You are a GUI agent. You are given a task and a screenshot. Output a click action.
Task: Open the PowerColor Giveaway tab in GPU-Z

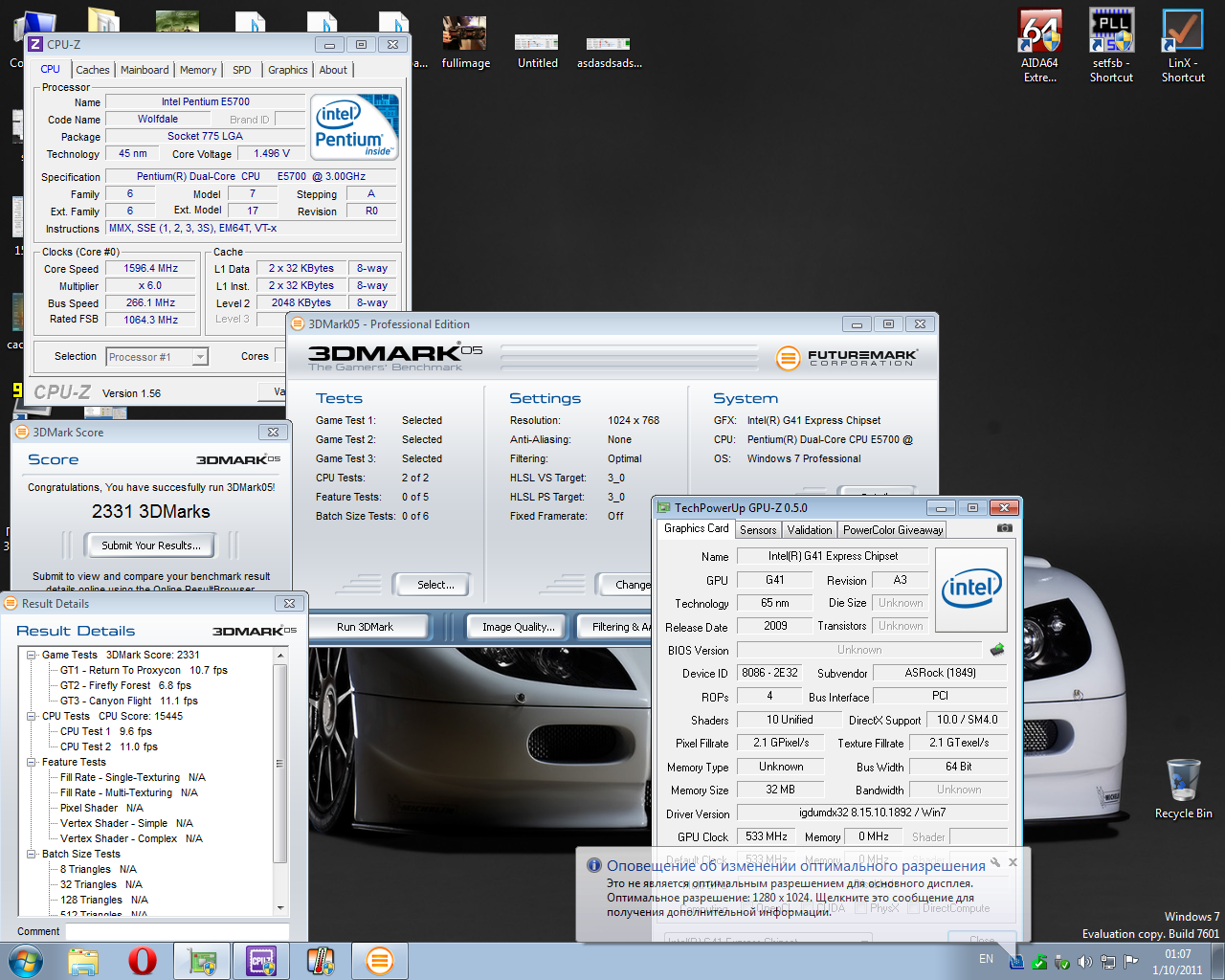[893, 530]
